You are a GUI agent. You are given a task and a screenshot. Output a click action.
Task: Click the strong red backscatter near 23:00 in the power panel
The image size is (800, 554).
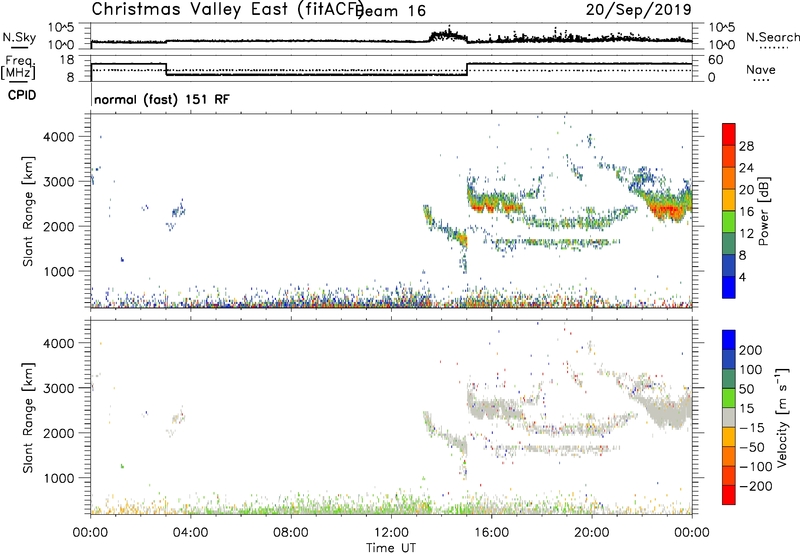[x=666, y=210]
